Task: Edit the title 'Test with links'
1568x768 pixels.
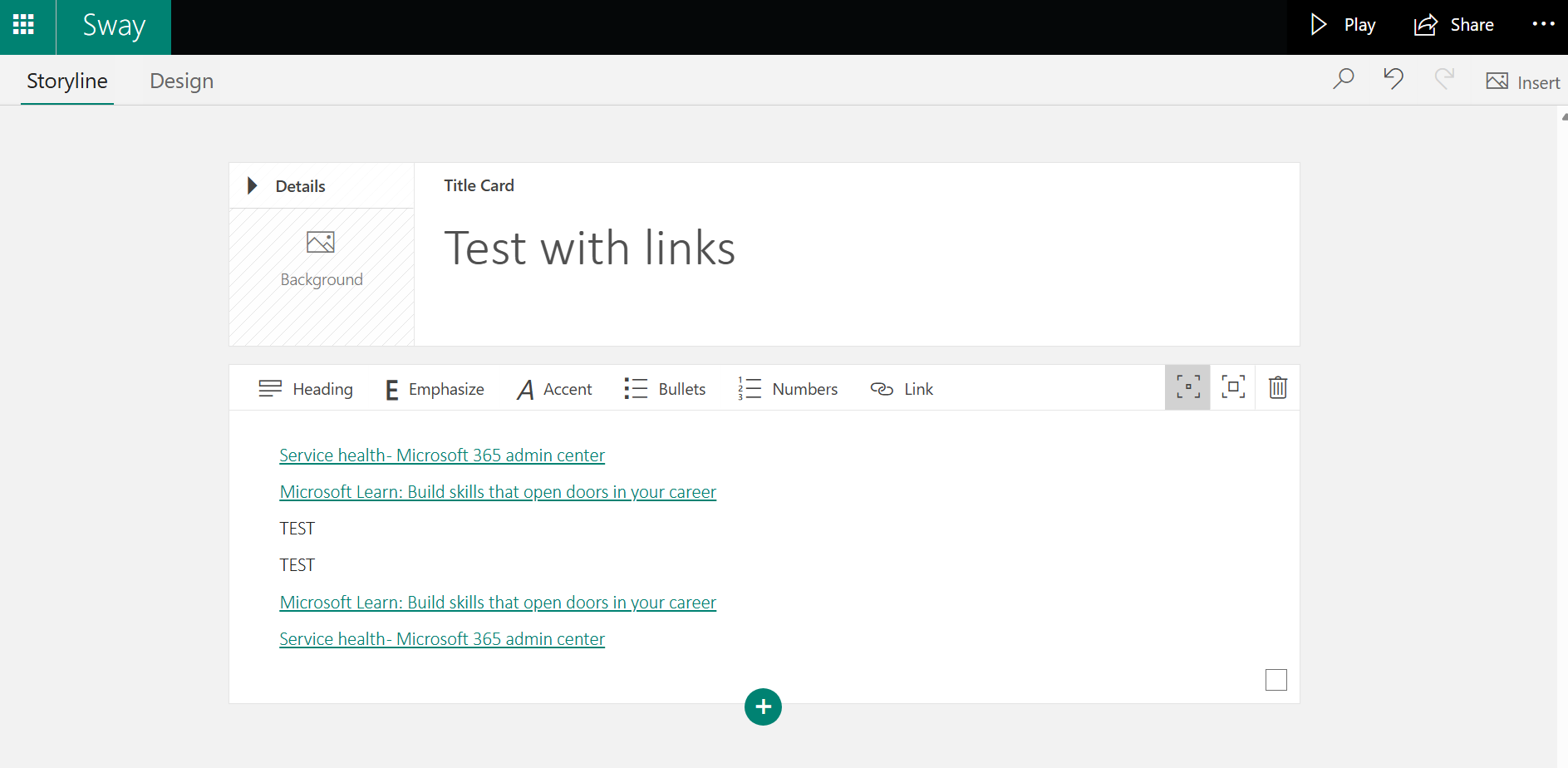Action: [x=589, y=248]
